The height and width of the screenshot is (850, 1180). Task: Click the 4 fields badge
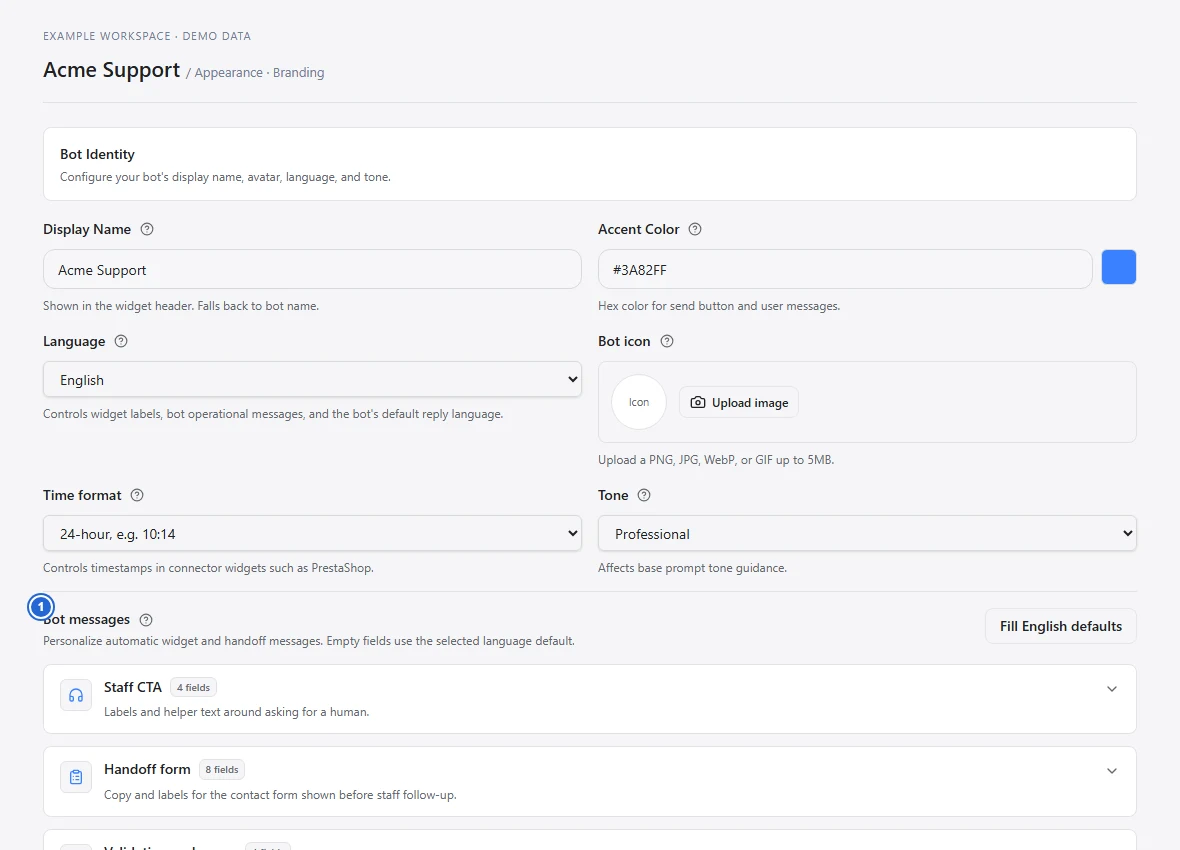[193, 687]
